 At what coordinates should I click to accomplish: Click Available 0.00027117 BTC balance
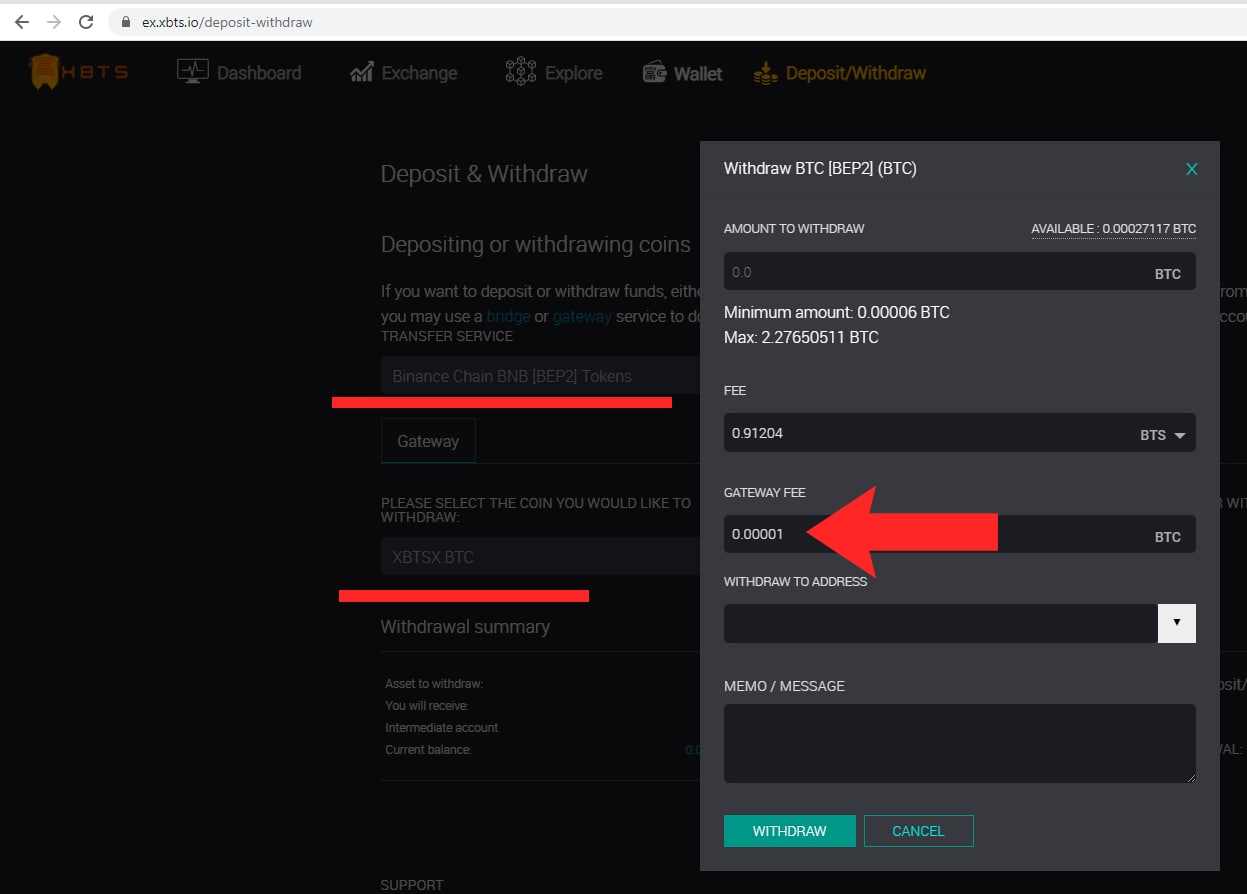coord(1113,229)
